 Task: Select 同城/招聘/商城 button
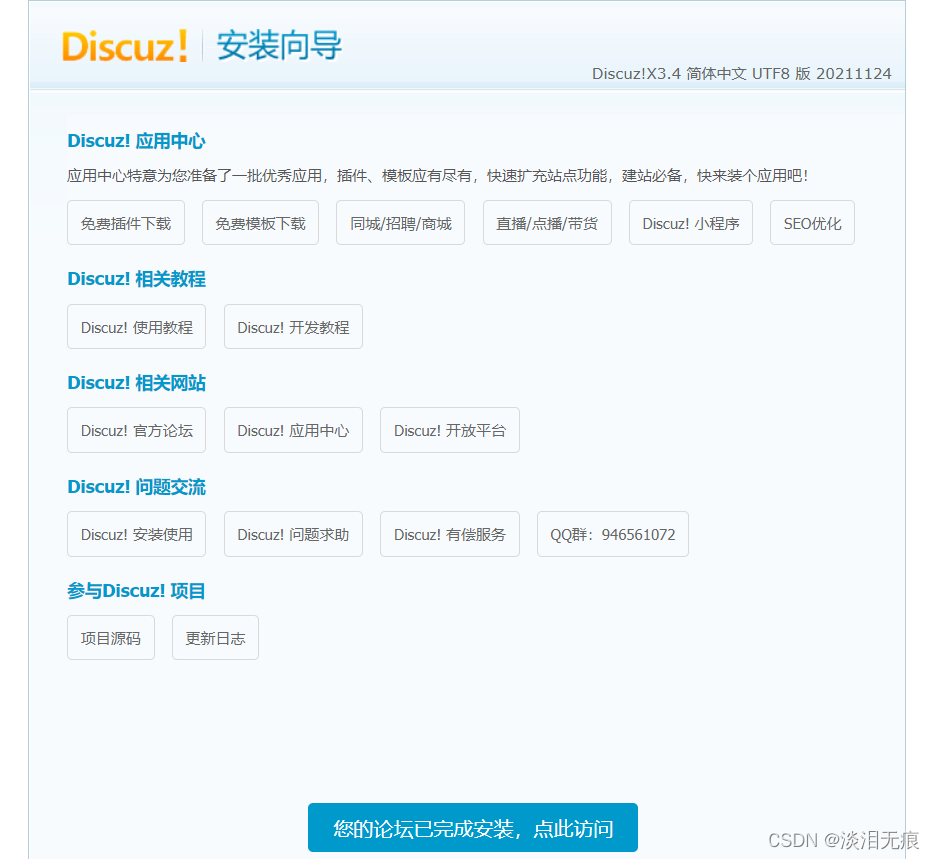pyautogui.click(x=401, y=223)
